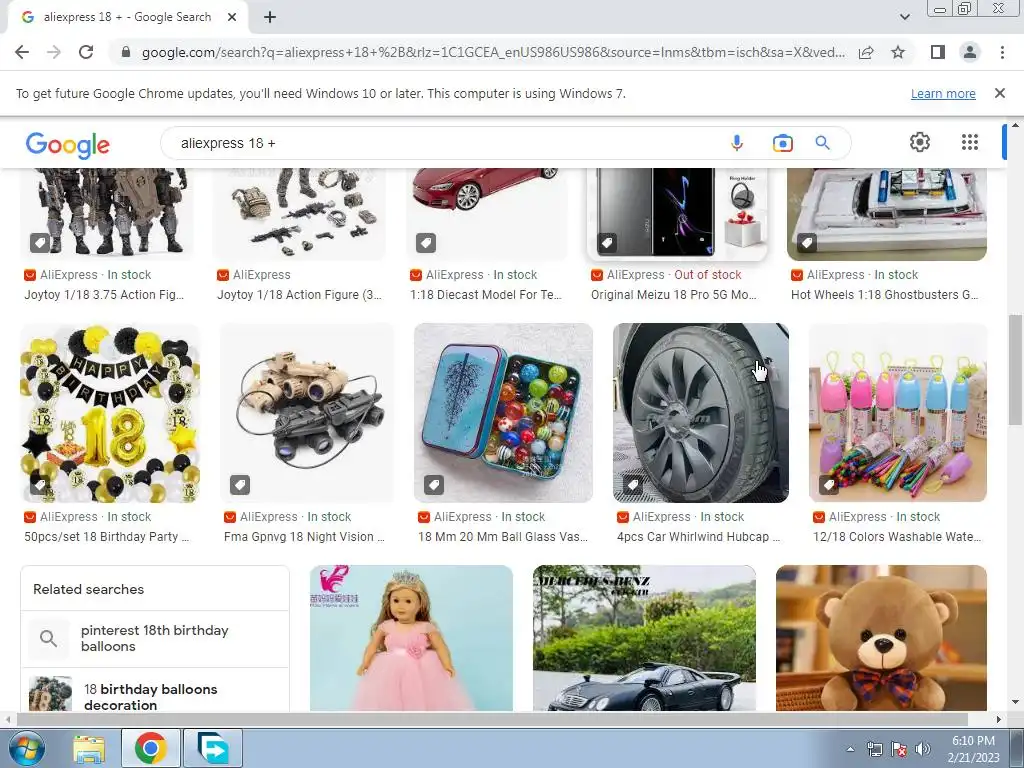This screenshot has height=768, width=1024.
Task: Open link Joytoy 1/18 Action Figure (3...
Action: pos(300,295)
